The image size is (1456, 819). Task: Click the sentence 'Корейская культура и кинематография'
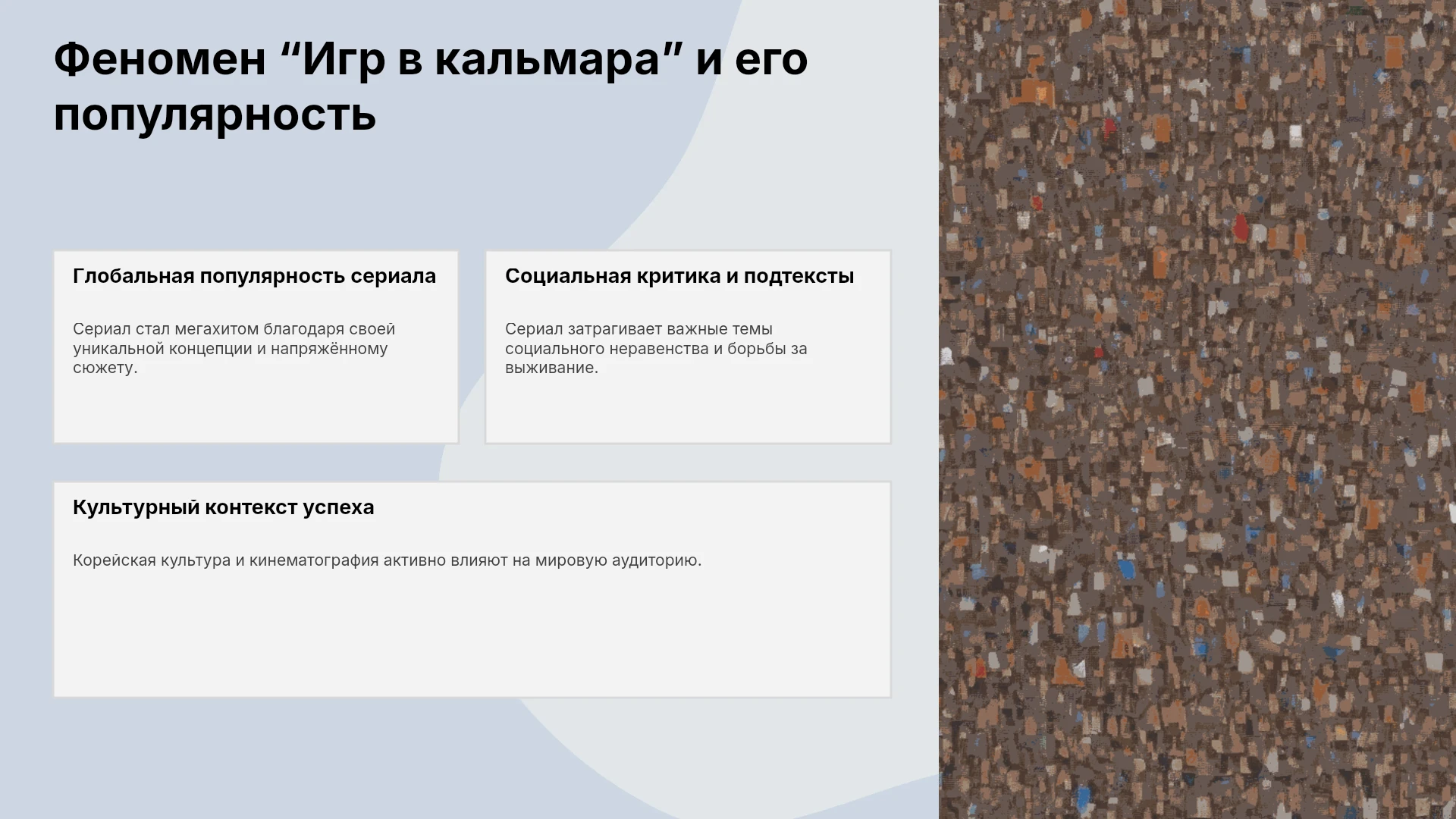[x=387, y=560]
